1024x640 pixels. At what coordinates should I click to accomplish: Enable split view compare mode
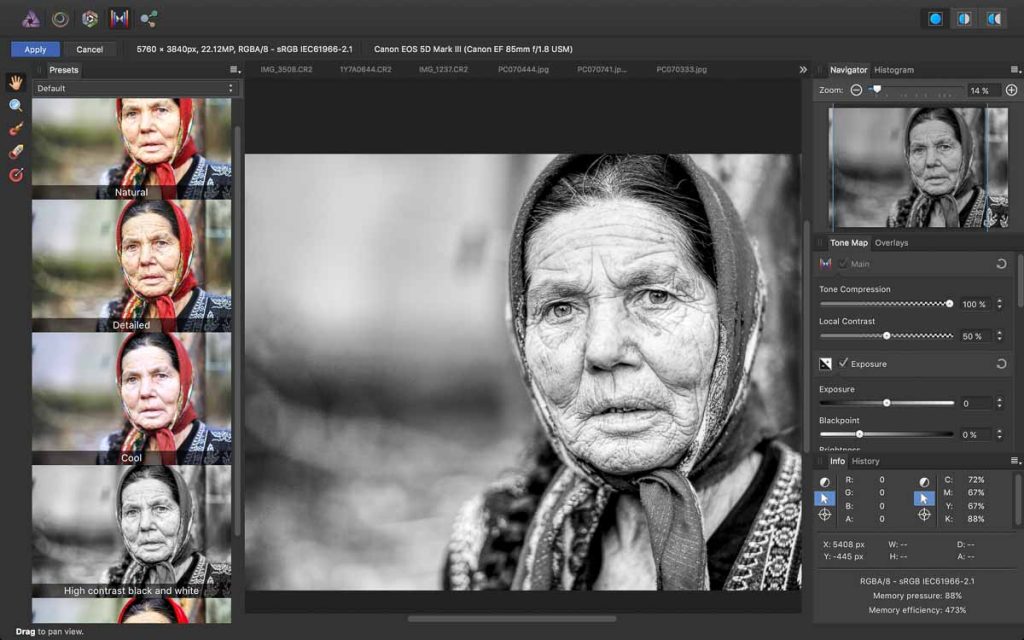(965, 19)
